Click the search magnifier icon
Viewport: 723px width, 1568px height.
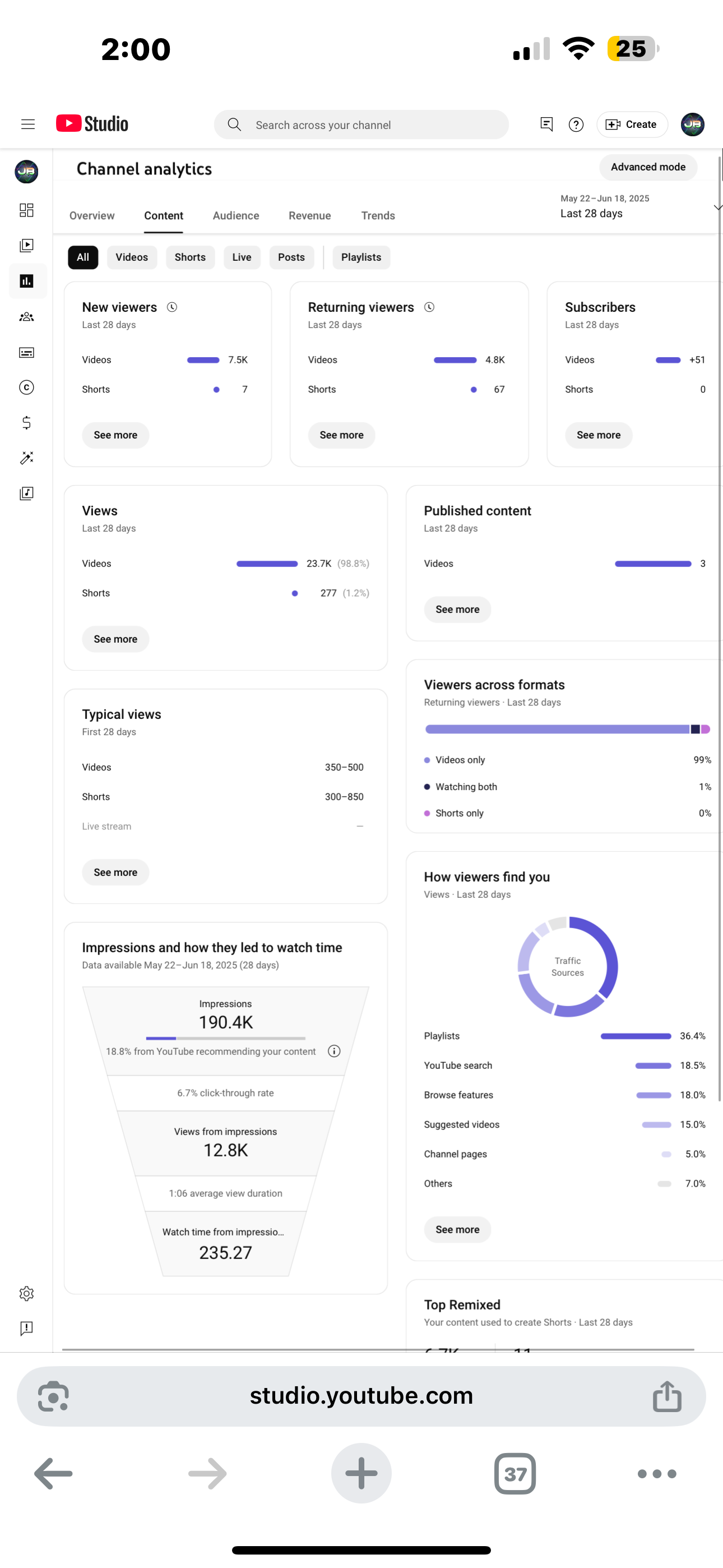[234, 125]
